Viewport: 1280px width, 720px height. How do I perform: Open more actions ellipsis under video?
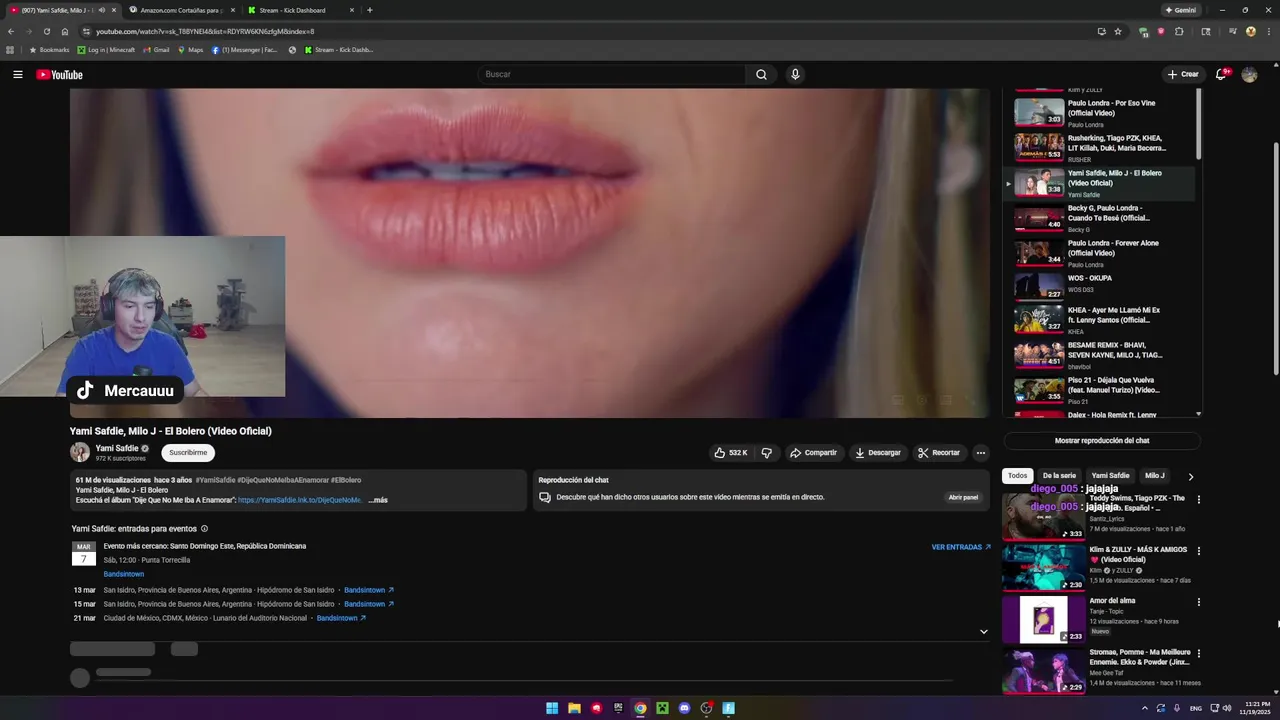tap(980, 453)
